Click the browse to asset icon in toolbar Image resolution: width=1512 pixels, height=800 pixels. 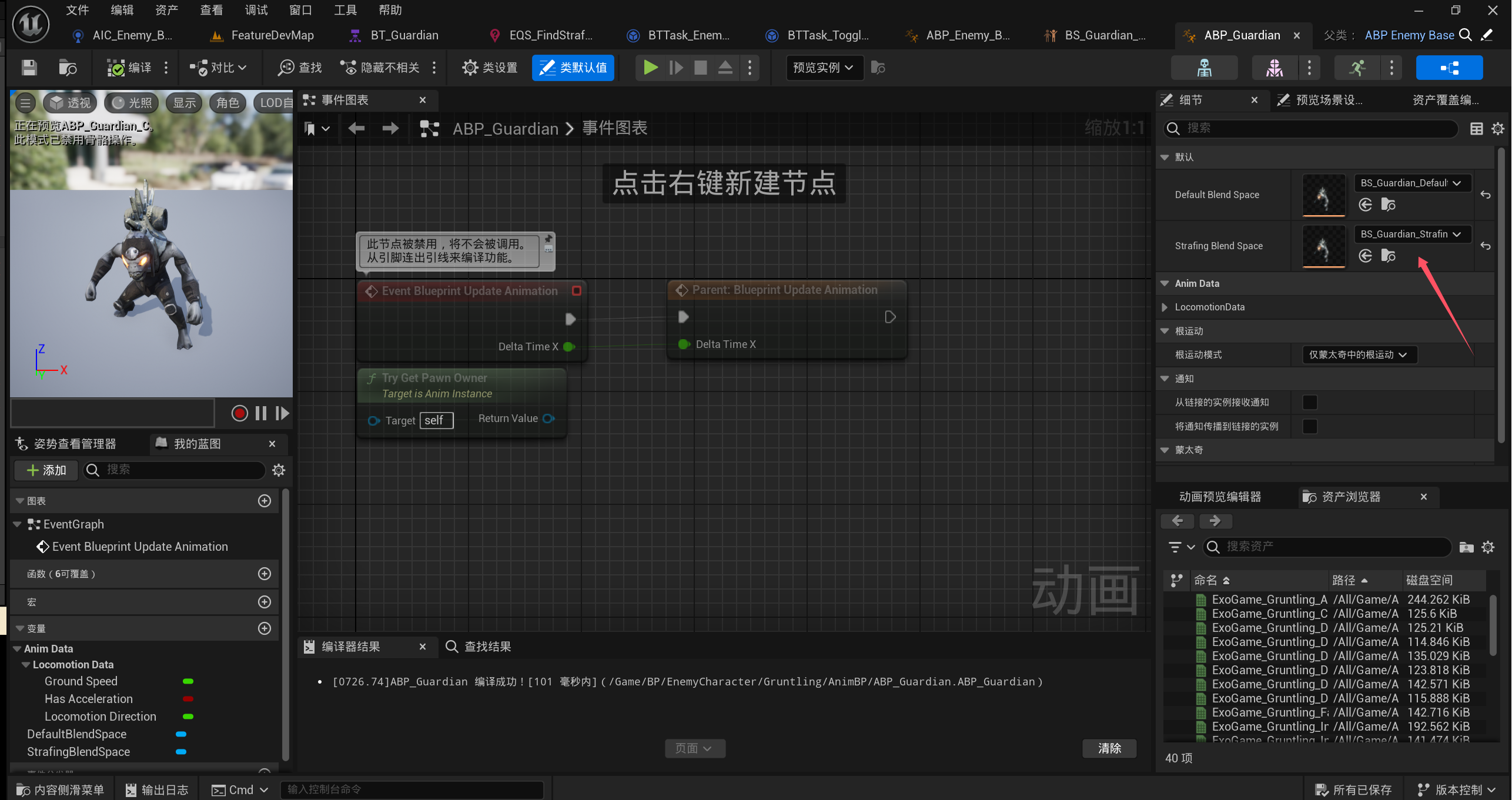(x=68, y=68)
